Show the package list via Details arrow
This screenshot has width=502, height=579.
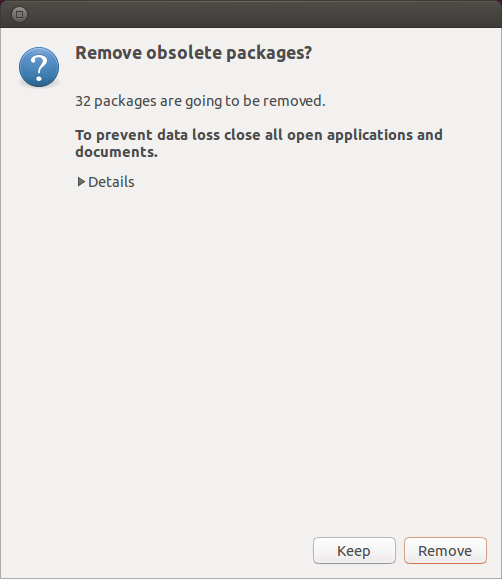(x=81, y=182)
